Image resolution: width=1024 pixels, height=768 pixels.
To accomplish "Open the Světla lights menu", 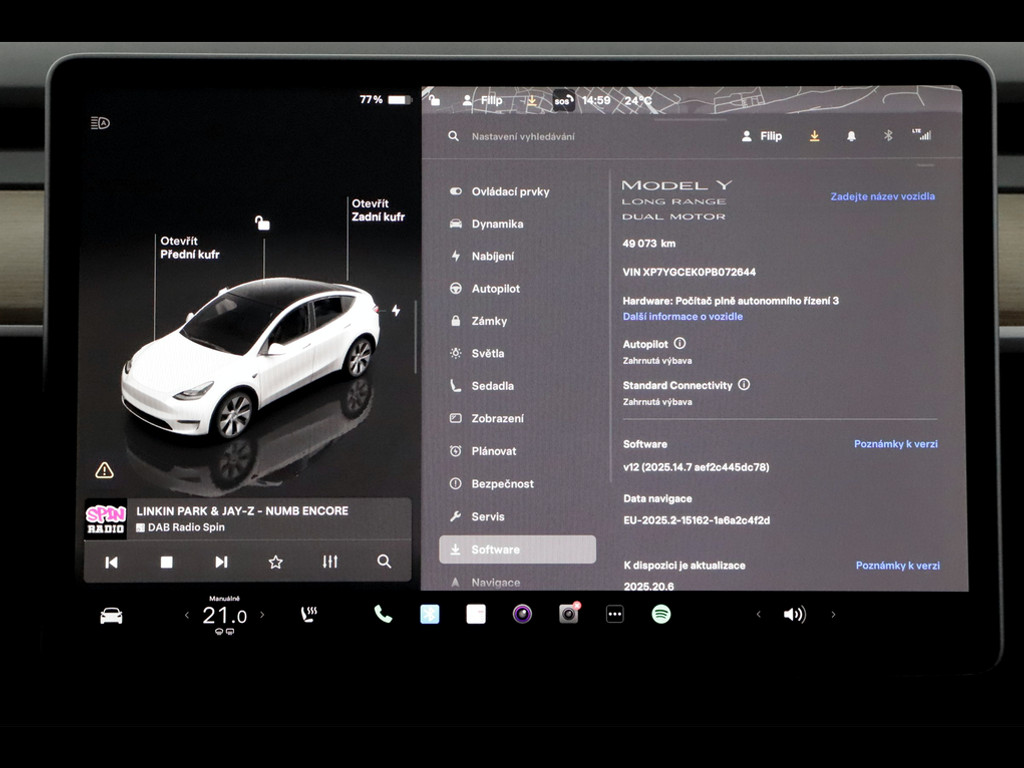I will coord(477,353).
